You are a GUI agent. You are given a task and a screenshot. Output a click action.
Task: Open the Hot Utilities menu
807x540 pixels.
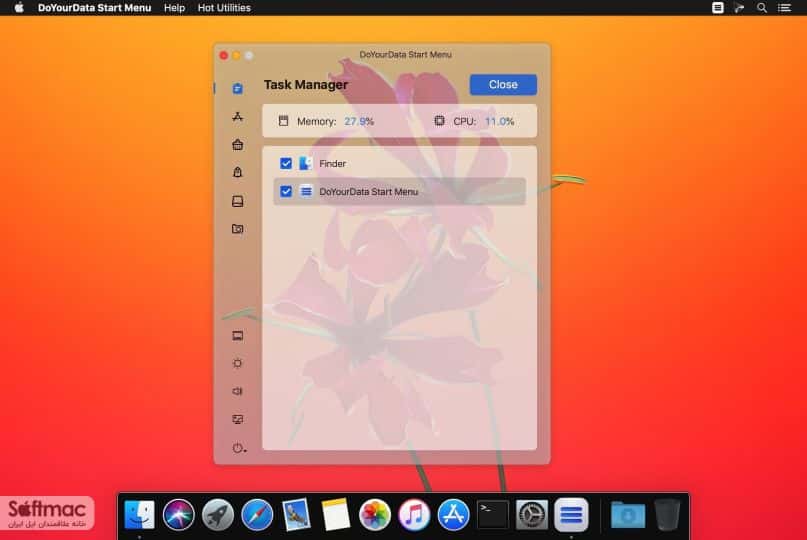coord(224,8)
